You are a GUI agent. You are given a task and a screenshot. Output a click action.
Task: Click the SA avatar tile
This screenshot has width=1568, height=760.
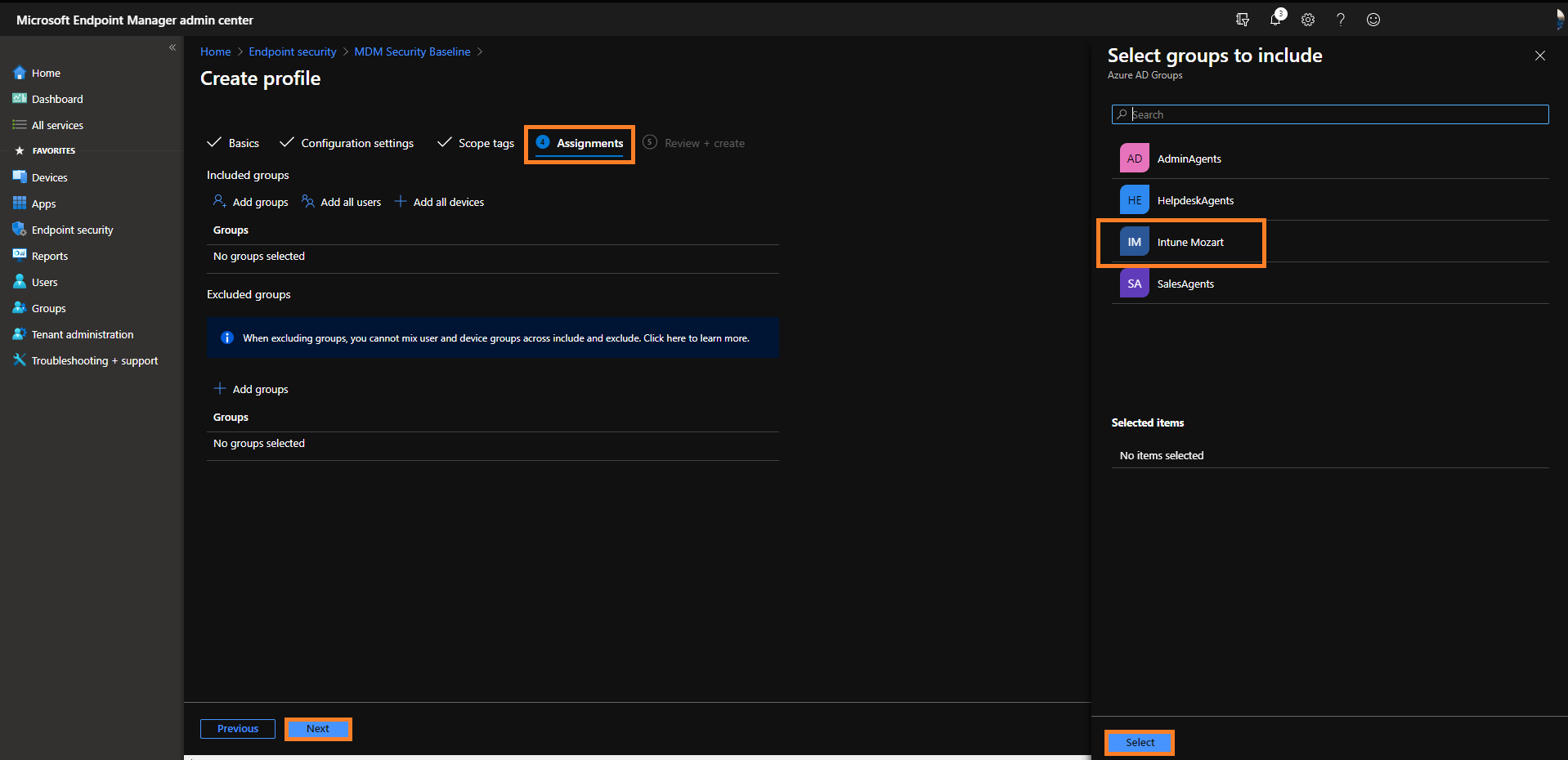click(1135, 284)
